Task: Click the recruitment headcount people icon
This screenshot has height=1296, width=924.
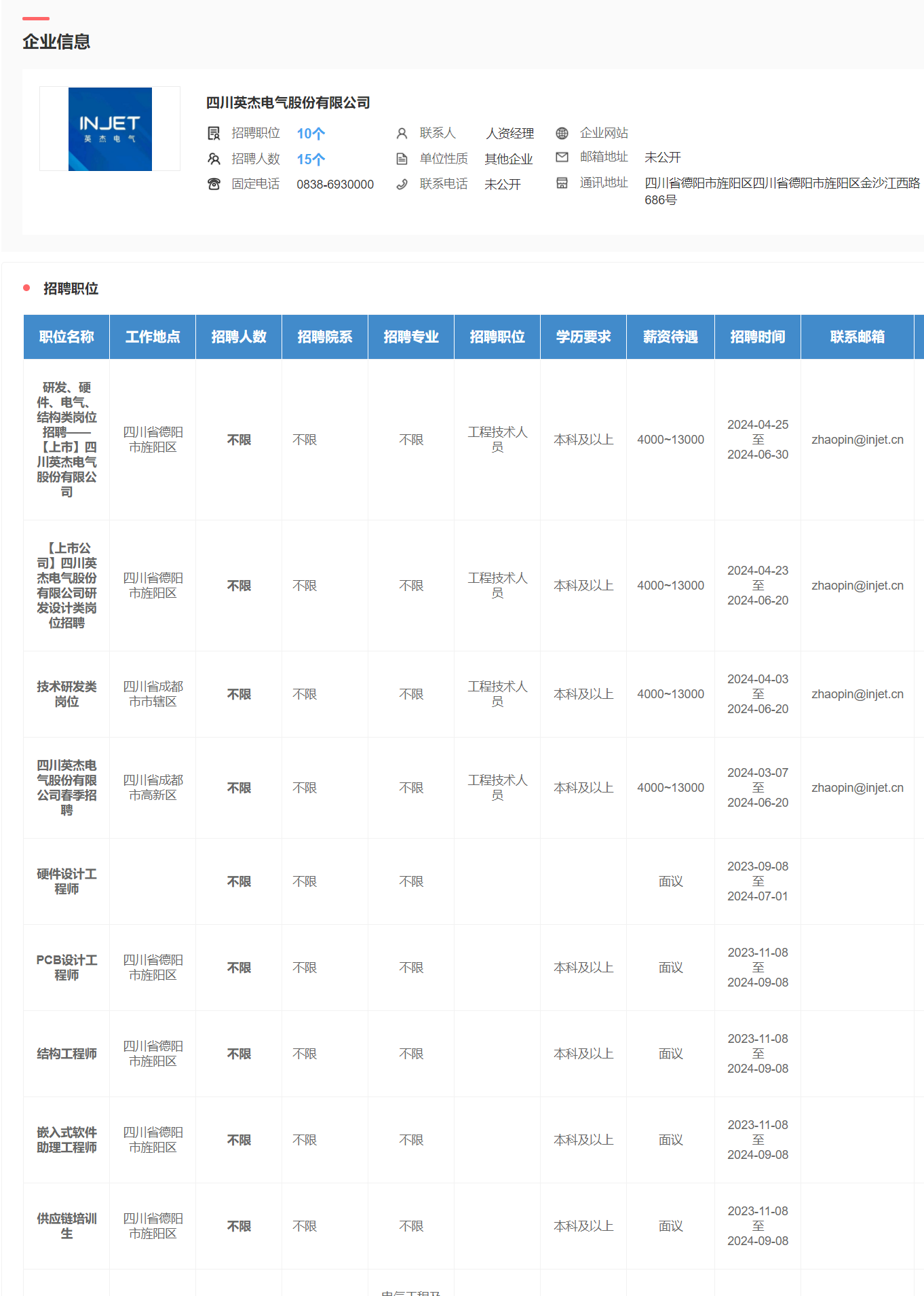Action: point(214,159)
